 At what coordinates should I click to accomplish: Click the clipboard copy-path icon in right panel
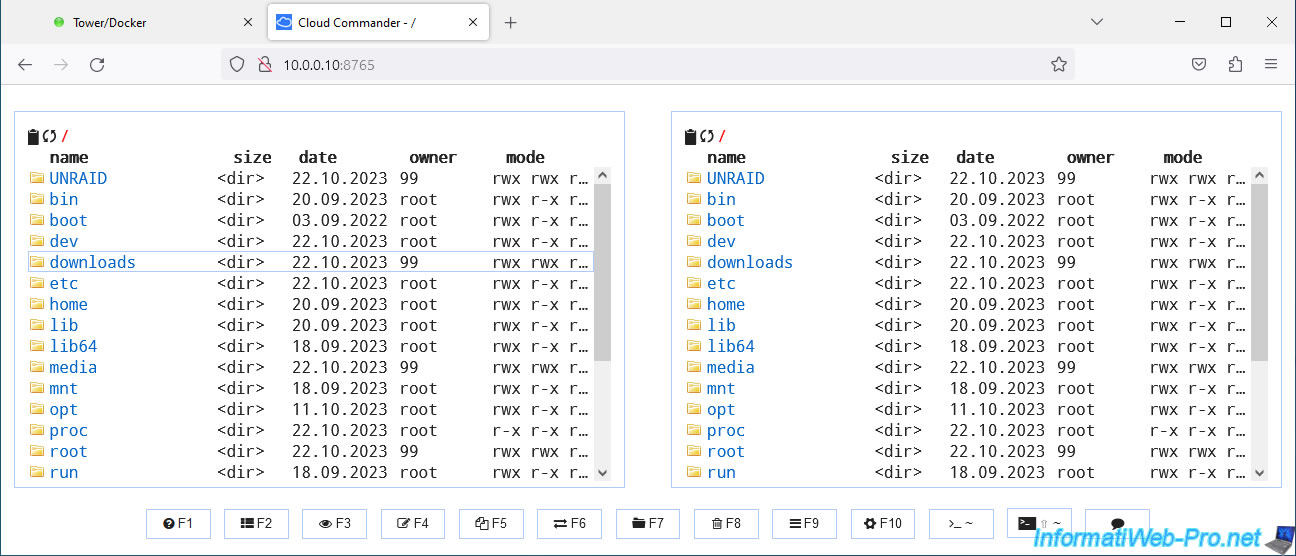690,137
